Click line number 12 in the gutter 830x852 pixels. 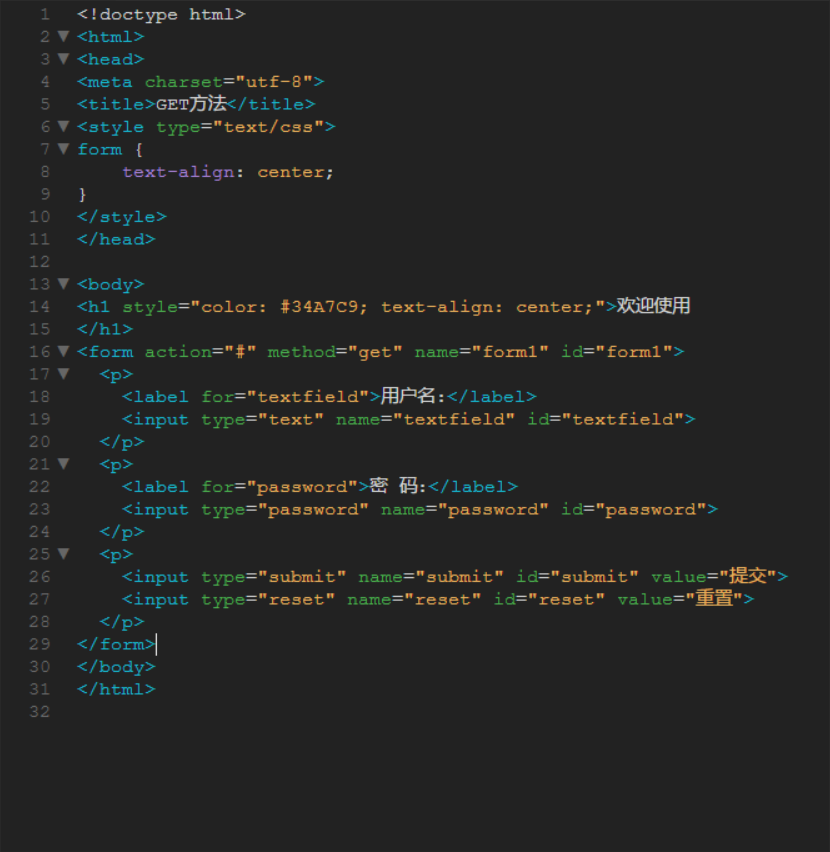(x=40, y=262)
